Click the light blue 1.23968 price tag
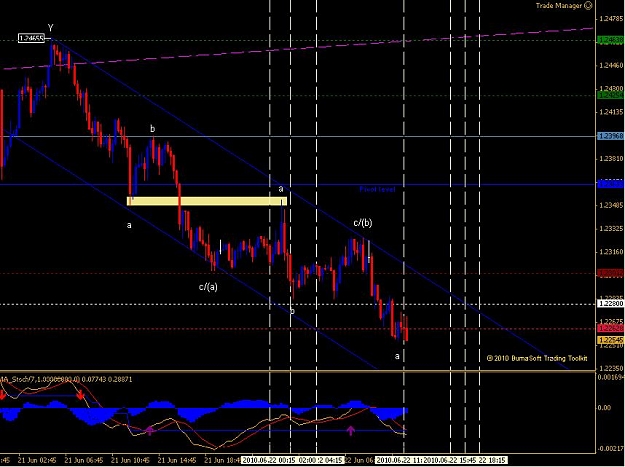625x467 pixels. [610, 136]
